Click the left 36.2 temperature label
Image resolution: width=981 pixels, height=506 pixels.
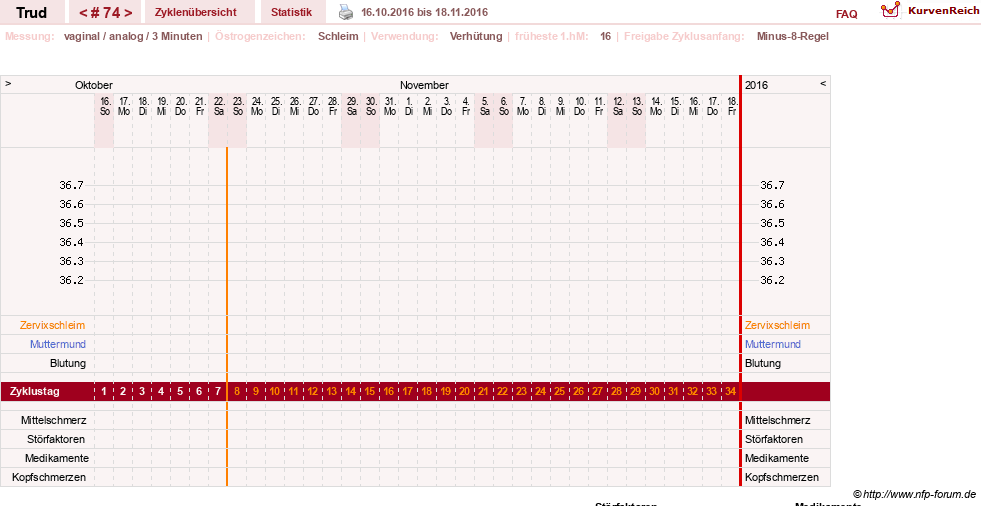[x=71, y=280]
